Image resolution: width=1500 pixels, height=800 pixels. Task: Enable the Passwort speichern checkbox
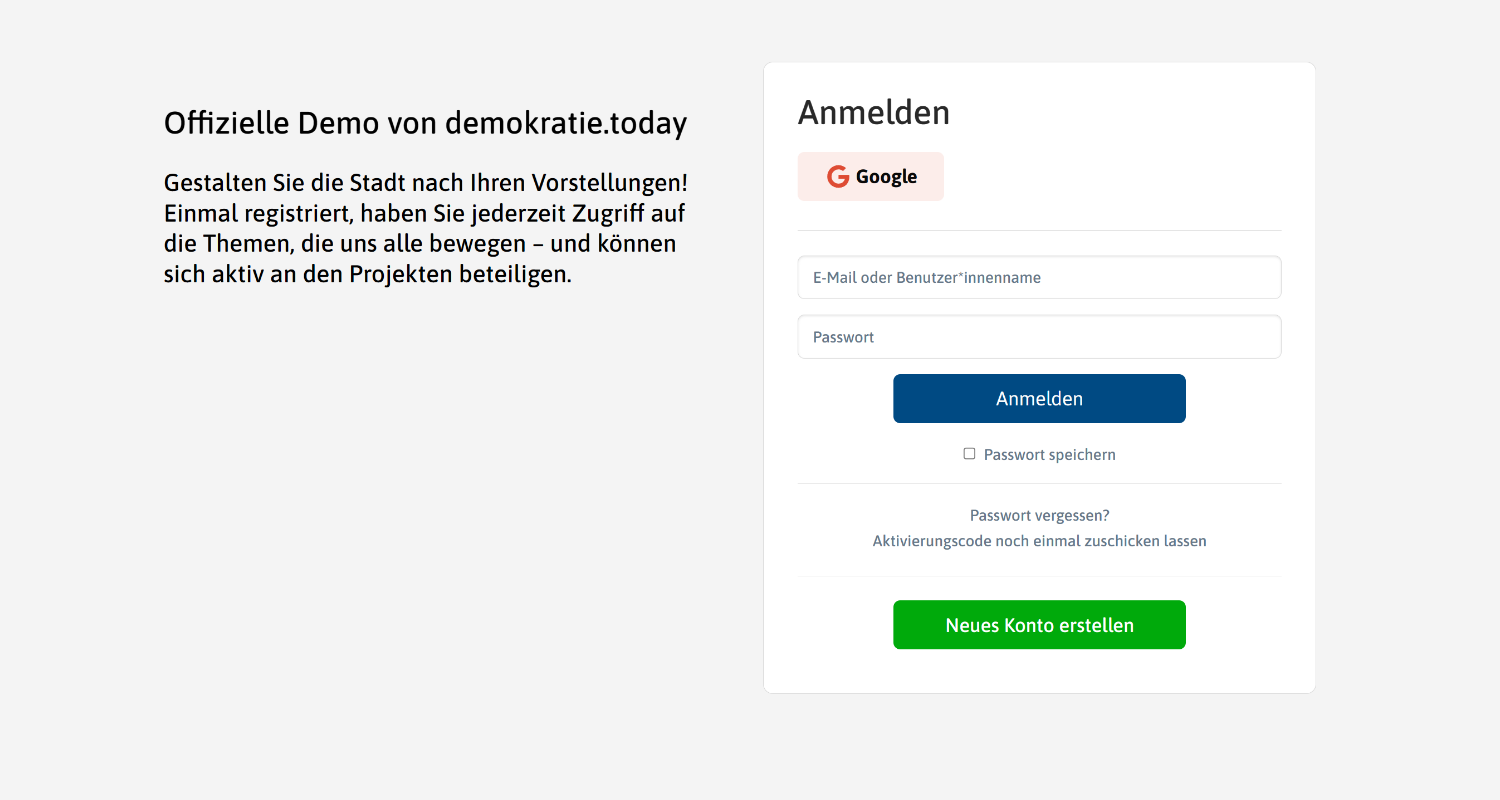(x=969, y=454)
